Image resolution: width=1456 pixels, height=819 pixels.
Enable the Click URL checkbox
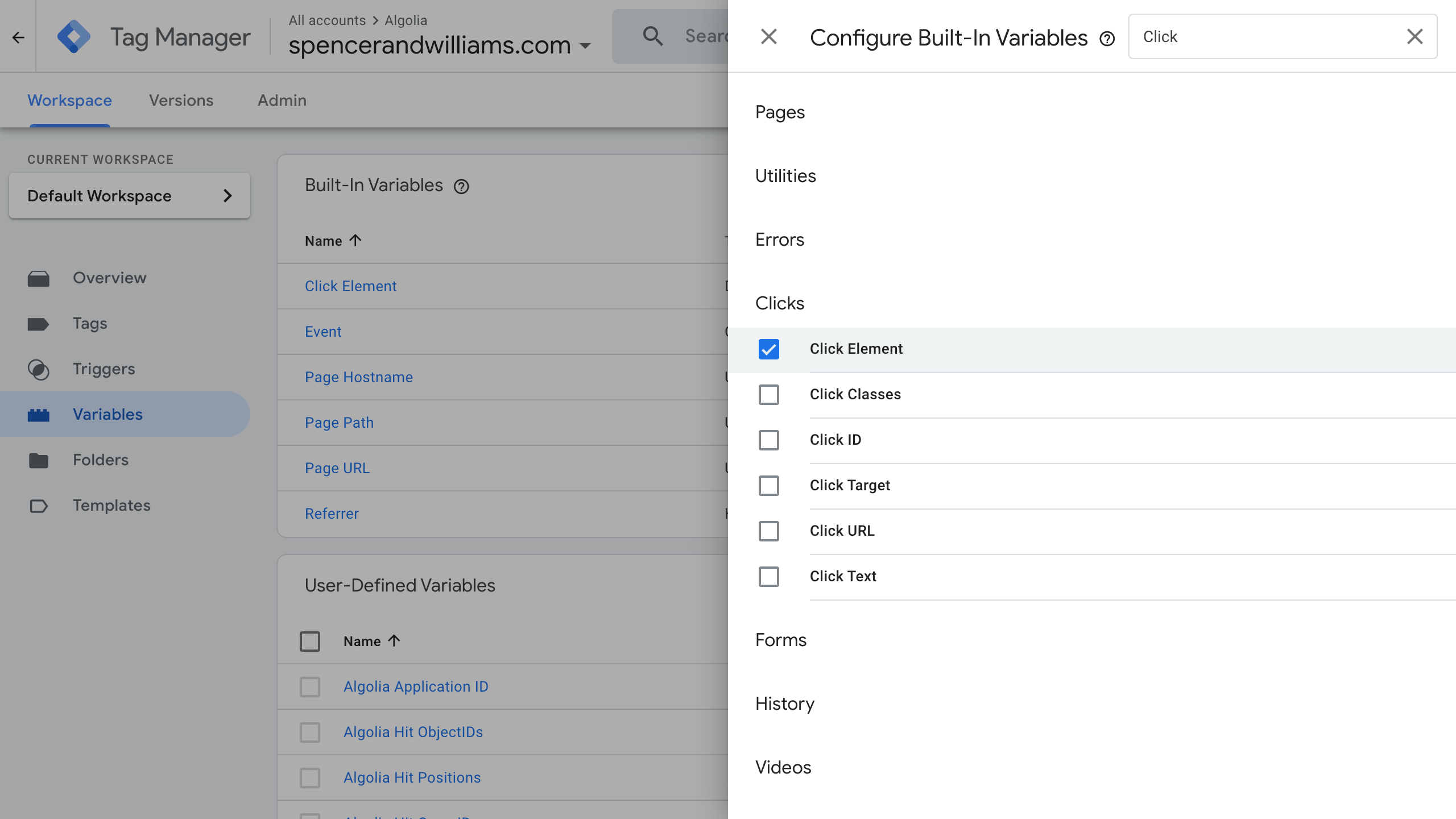tap(769, 531)
